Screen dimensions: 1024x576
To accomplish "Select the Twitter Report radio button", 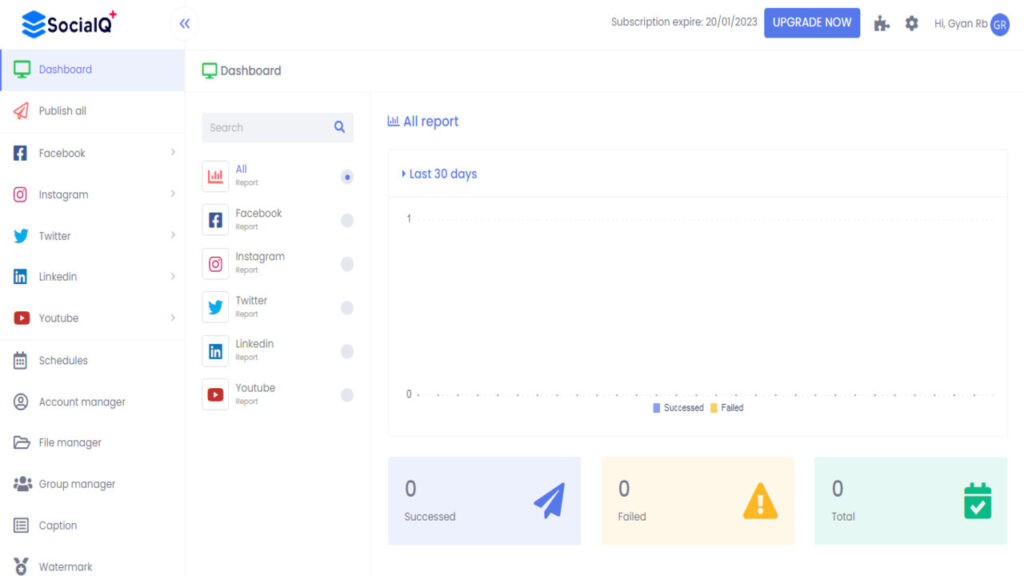I will coord(347,308).
